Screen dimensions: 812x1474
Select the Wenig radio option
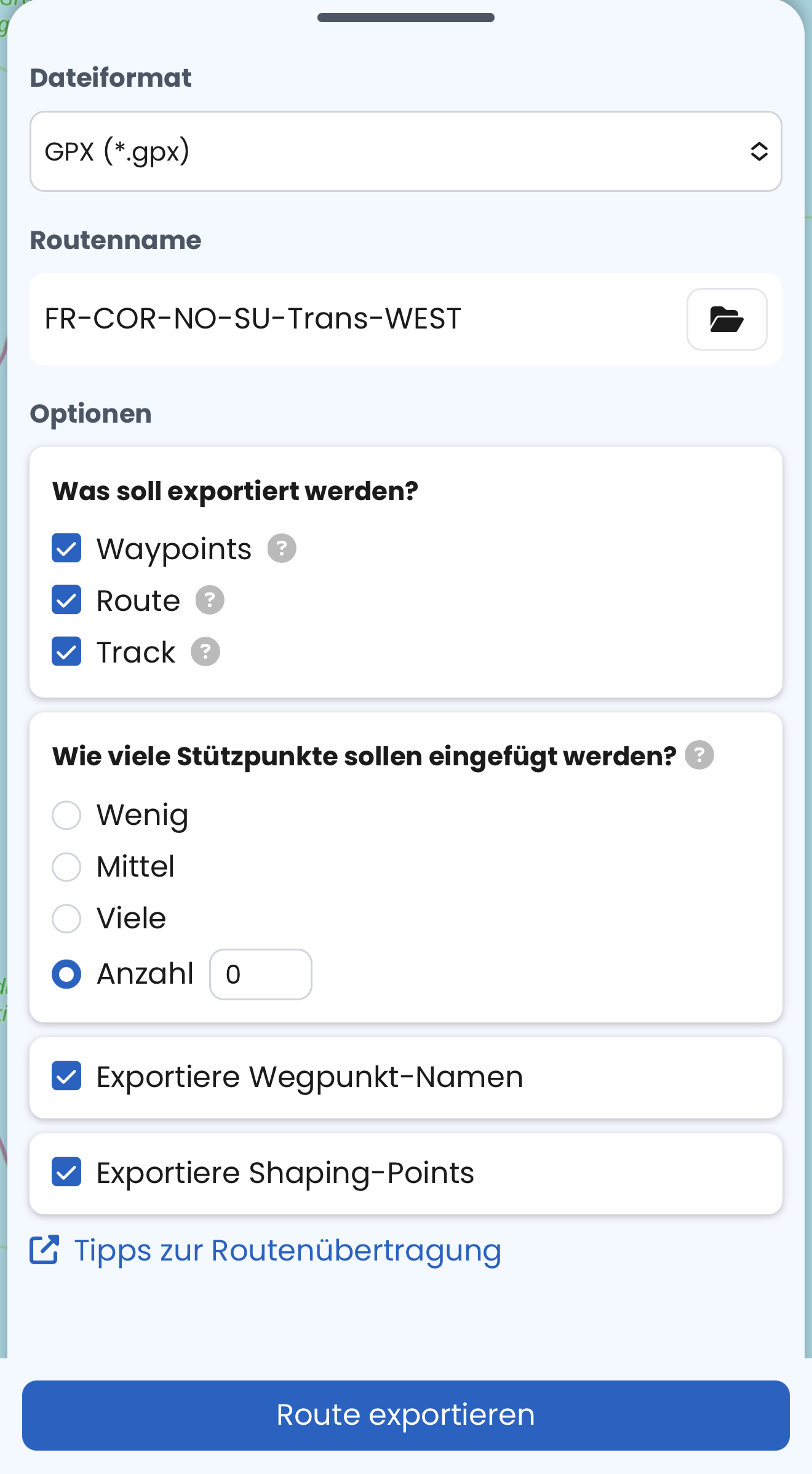click(x=66, y=815)
